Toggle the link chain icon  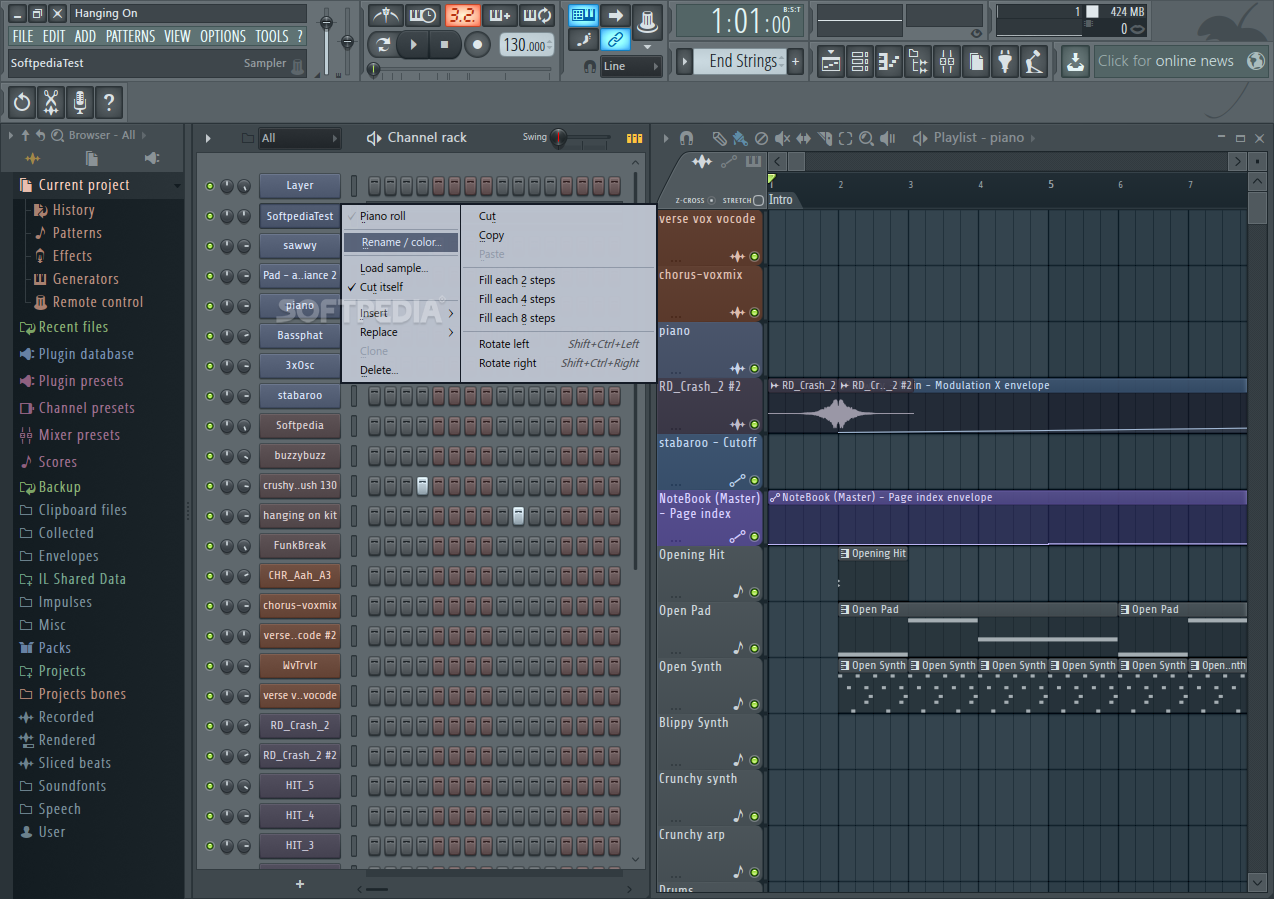tap(616, 40)
